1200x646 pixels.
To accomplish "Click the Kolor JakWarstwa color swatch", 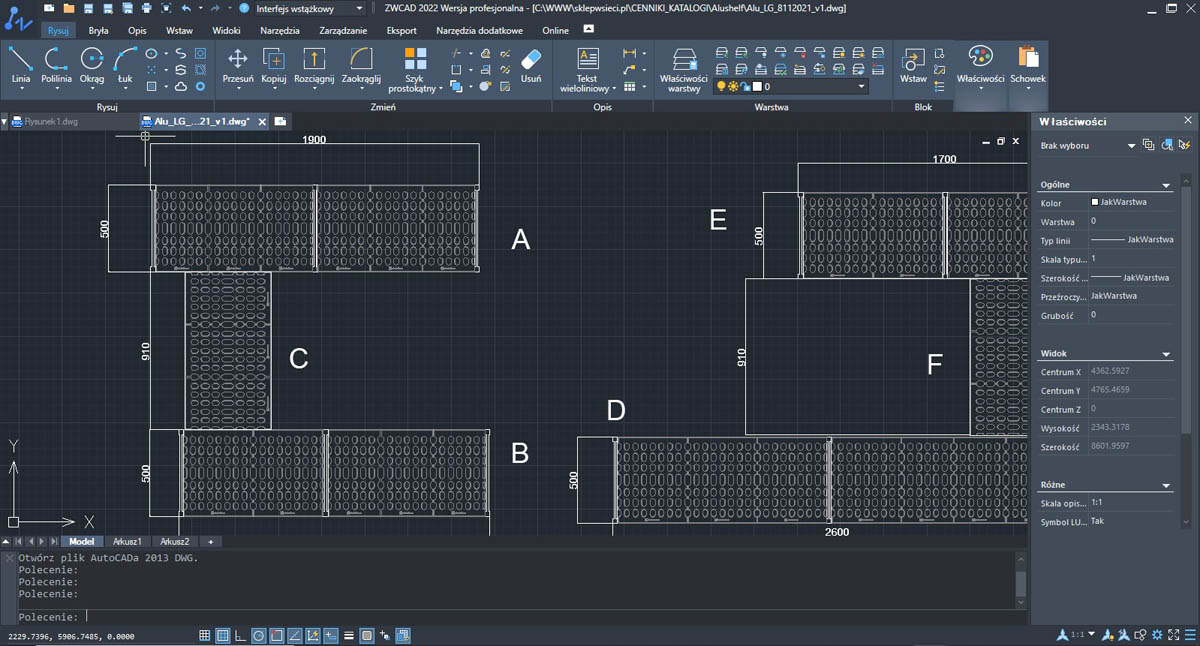I will click(x=1095, y=202).
